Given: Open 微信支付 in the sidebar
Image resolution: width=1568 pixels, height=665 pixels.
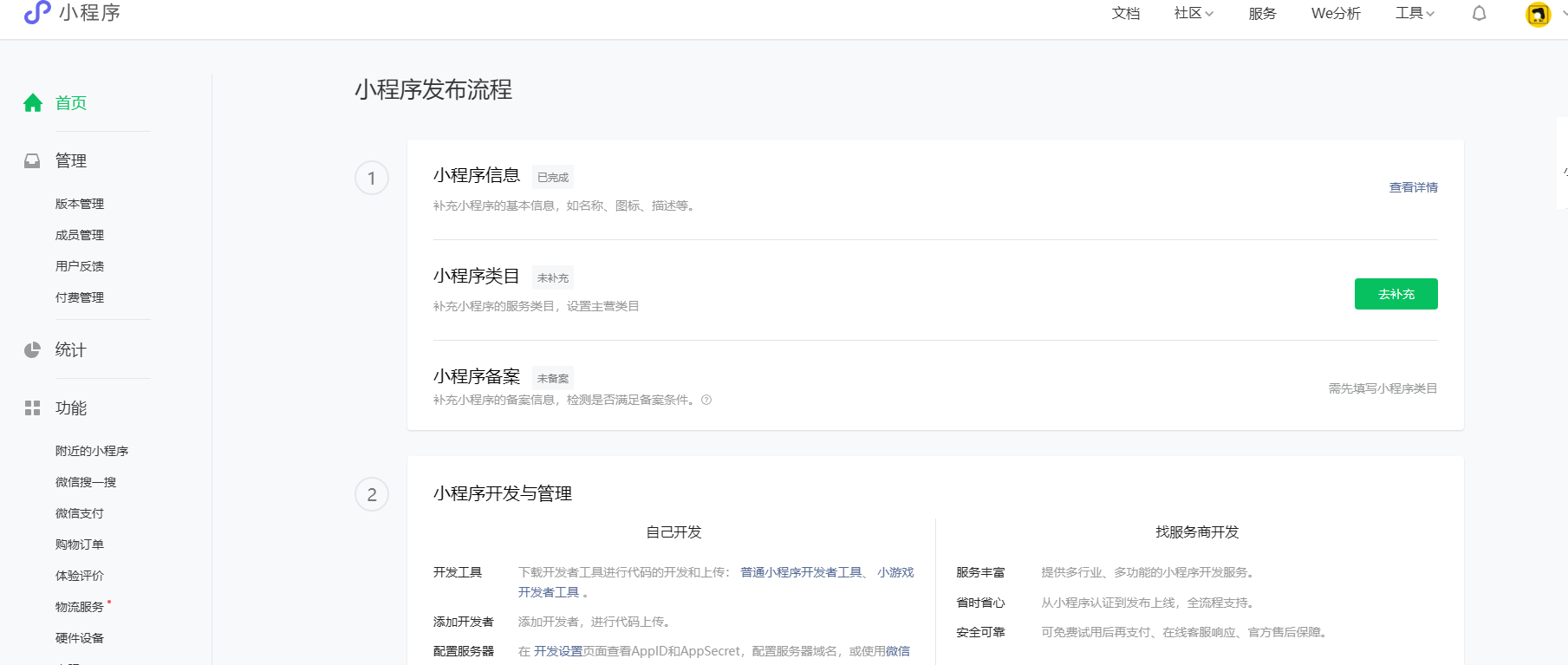Looking at the screenshot, I should coord(80,513).
